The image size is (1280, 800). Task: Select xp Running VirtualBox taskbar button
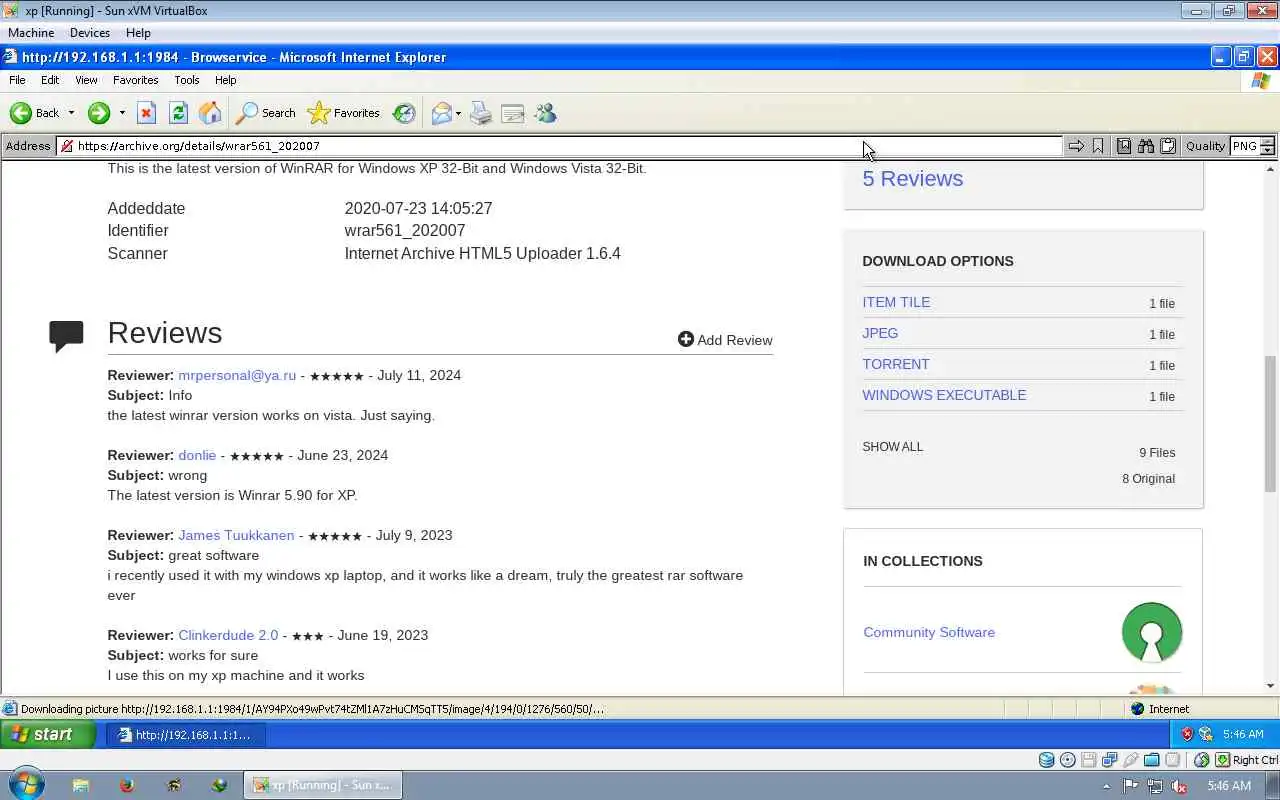click(323, 785)
